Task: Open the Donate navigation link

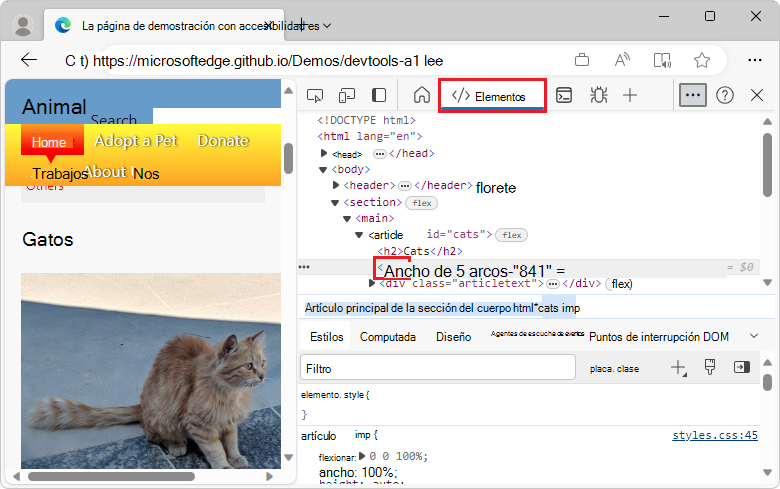Action: (223, 141)
